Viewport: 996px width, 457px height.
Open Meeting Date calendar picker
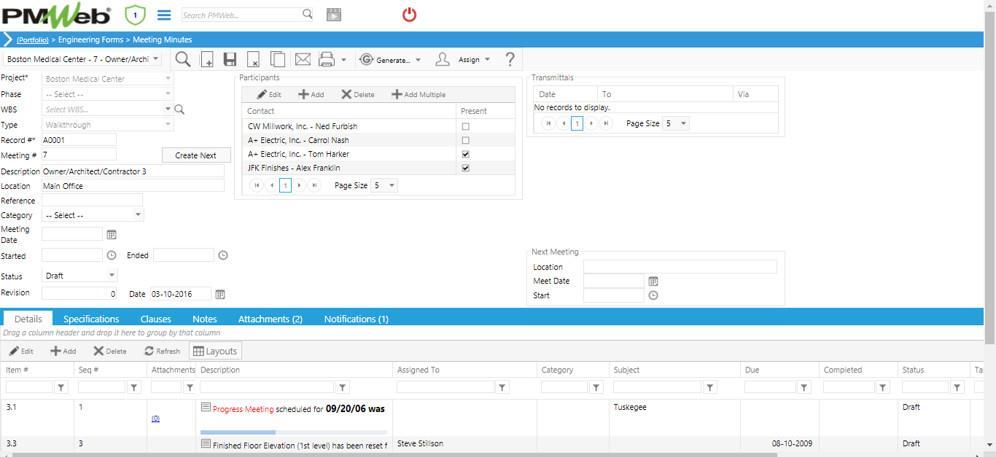[111, 235]
